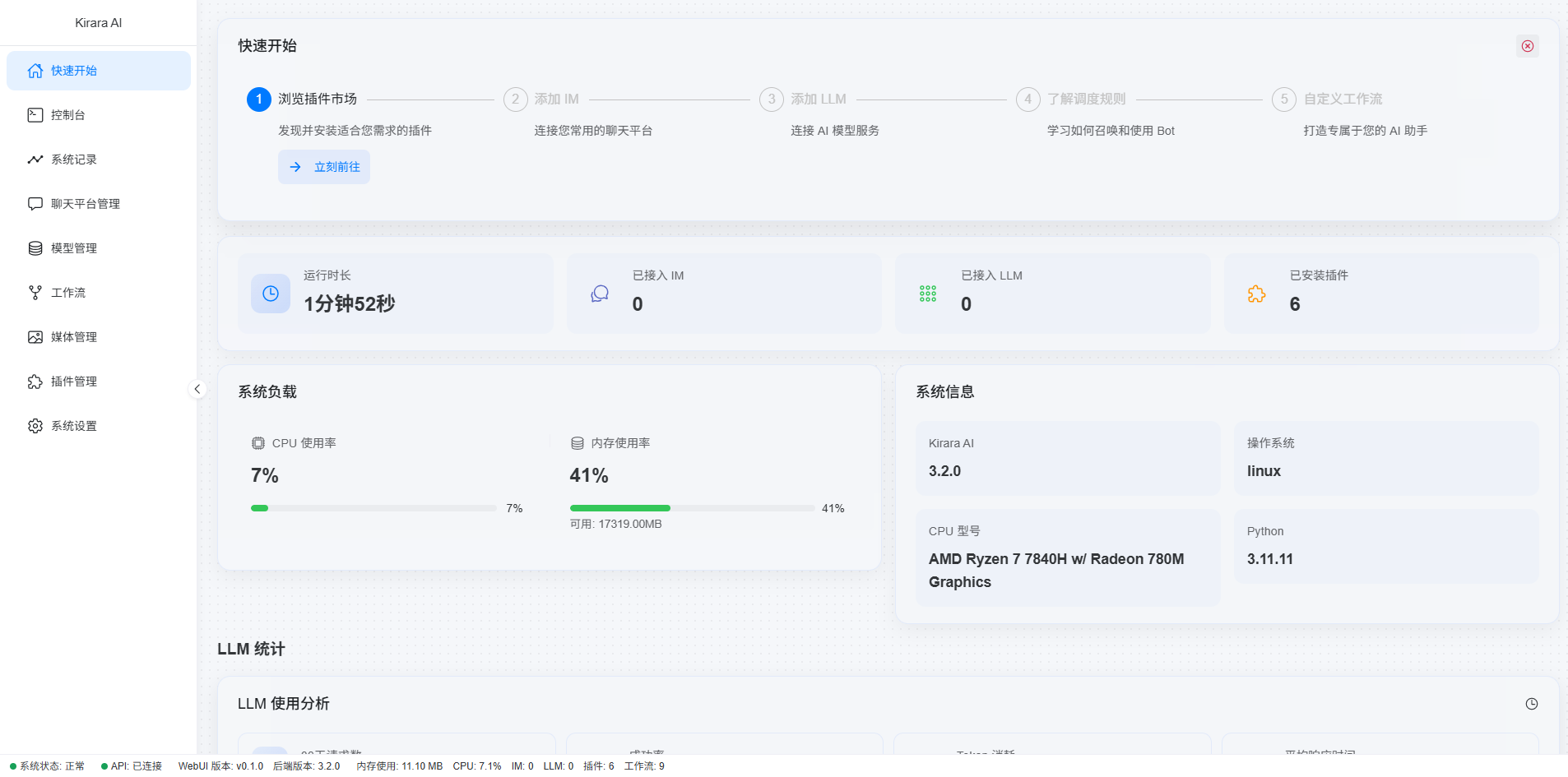Click the memory usage progress bar
Viewport: 1568px width, 777px height.
692,508
